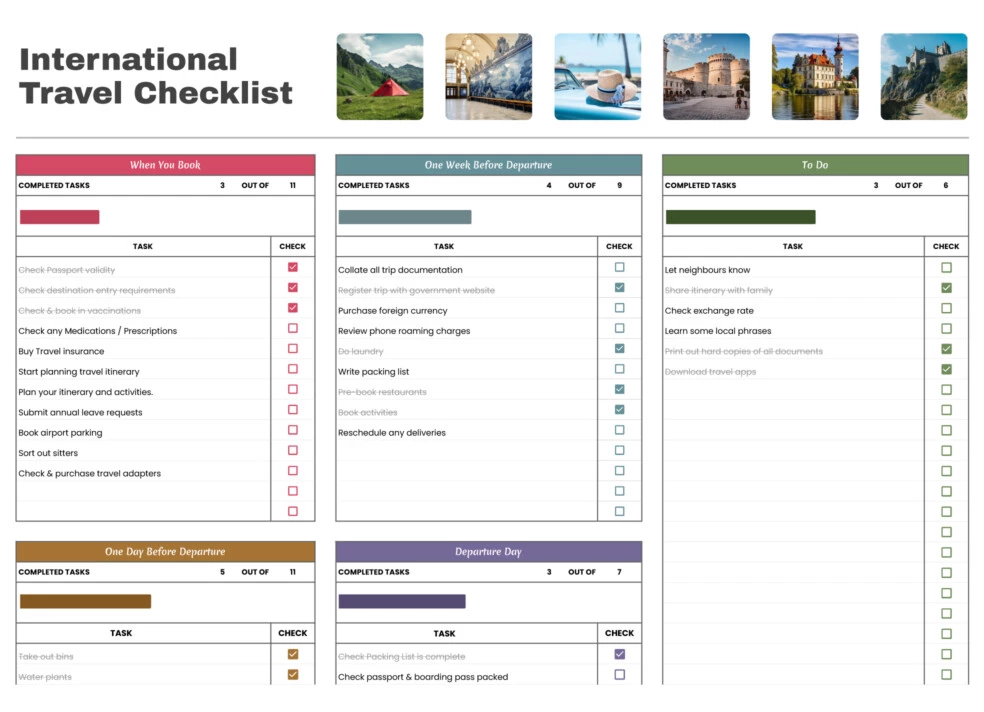This screenshot has height=712, width=984.
Task: Tick Check passport & boarding pass packed
Action: tap(619, 675)
